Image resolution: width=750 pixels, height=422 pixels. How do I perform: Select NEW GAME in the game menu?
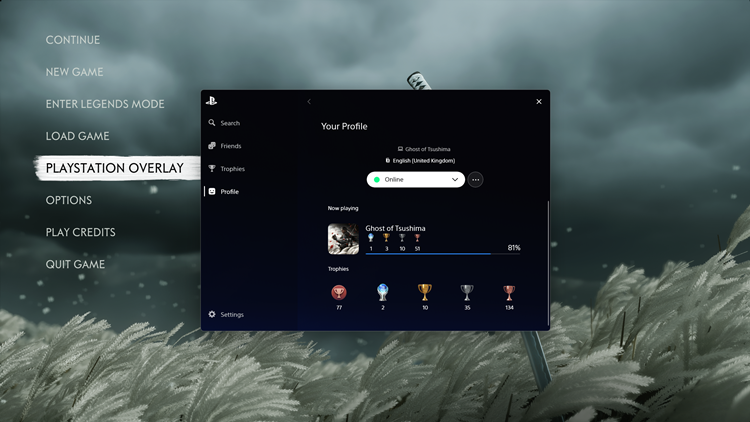(x=74, y=72)
